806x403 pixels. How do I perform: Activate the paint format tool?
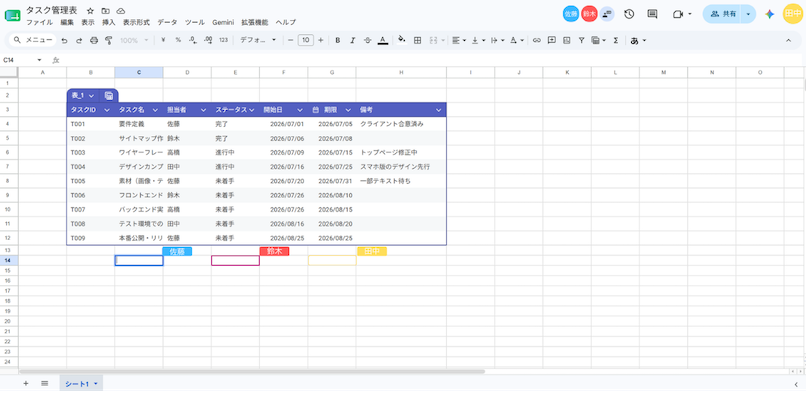[x=108, y=40]
